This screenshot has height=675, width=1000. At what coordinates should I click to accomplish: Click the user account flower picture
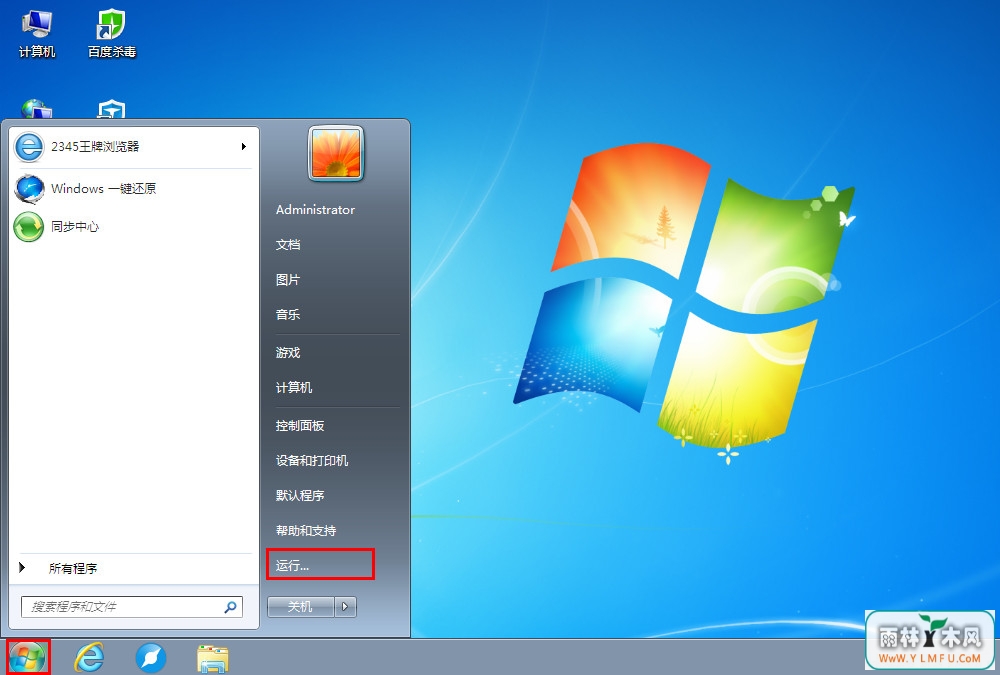tap(336, 153)
